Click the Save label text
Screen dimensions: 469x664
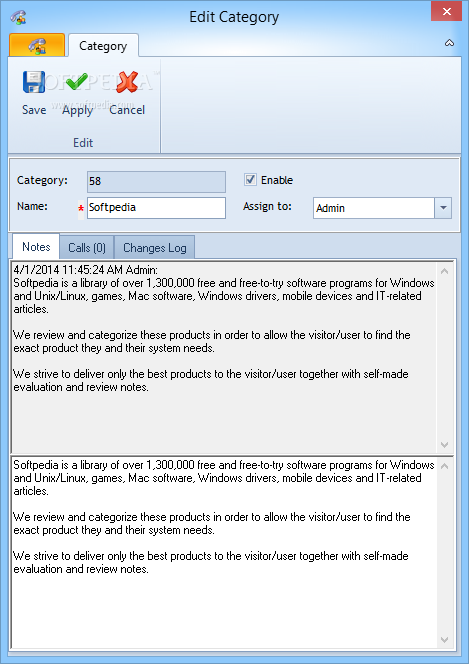click(34, 110)
